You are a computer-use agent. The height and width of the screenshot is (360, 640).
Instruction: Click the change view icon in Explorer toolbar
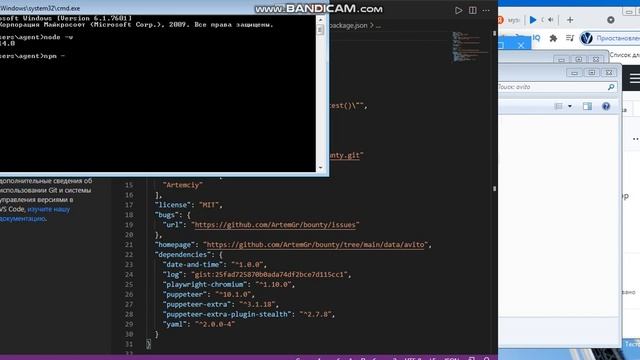[558, 107]
